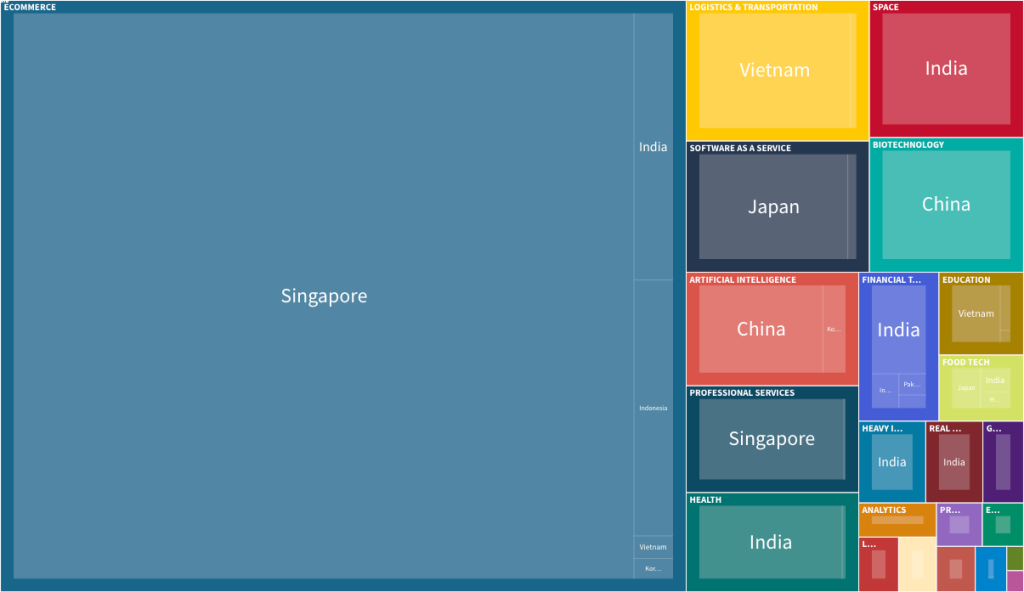Select the India block in Heavy I...
This screenshot has height=592, width=1024.
pyautogui.click(x=892, y=462)
